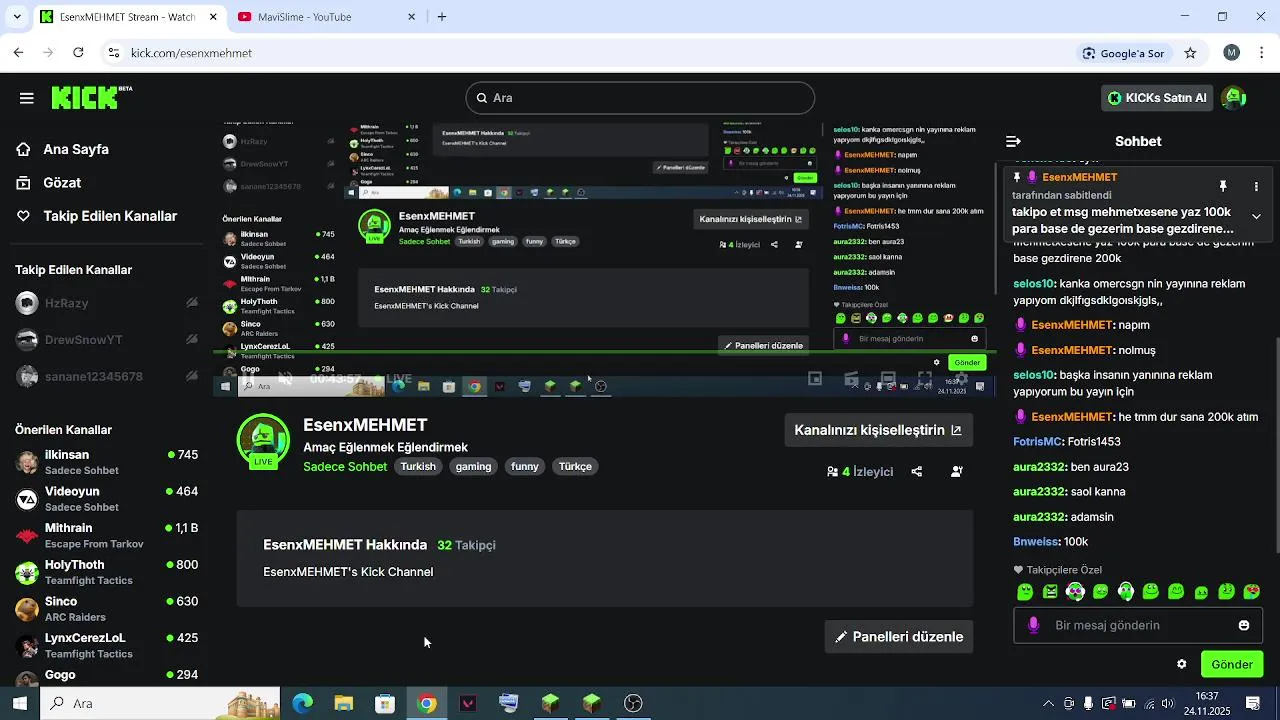Open stream player settings gear
Screen dimensions: 1280x720
click(x=961, y=379)
